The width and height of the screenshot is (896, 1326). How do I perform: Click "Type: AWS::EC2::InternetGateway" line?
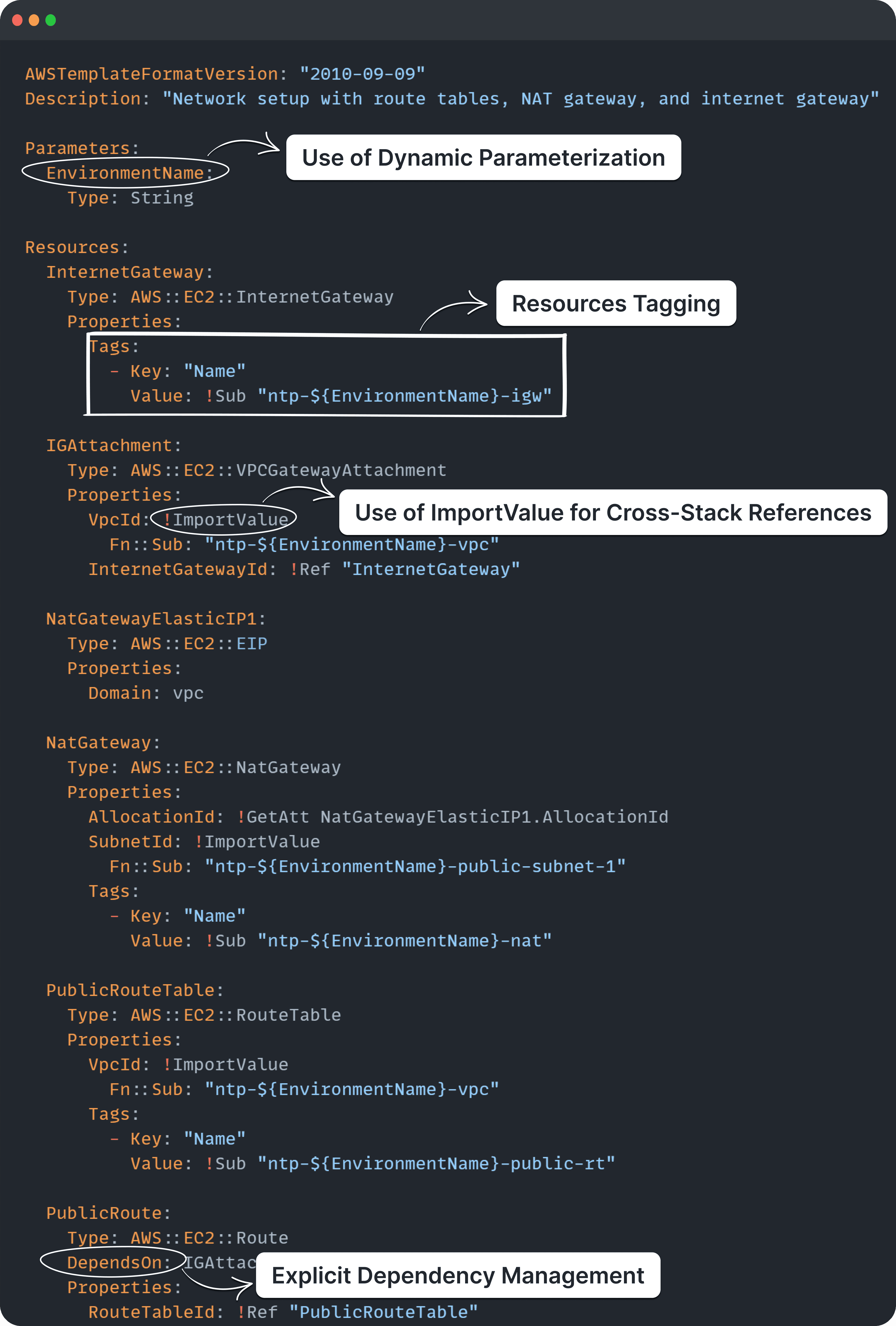click(x=230, y=297)
